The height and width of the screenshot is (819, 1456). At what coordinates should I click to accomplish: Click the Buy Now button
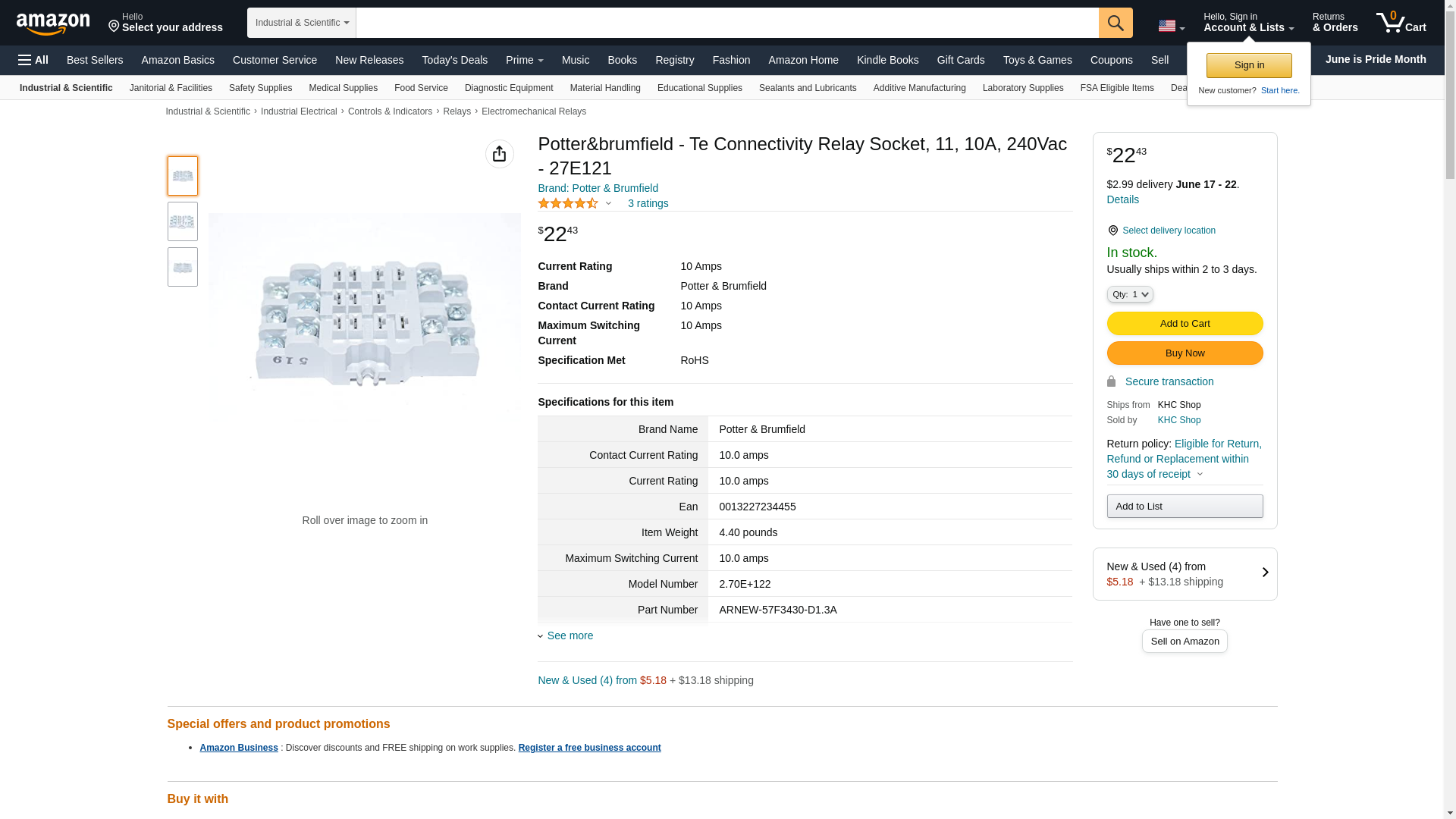point(1185,353)
